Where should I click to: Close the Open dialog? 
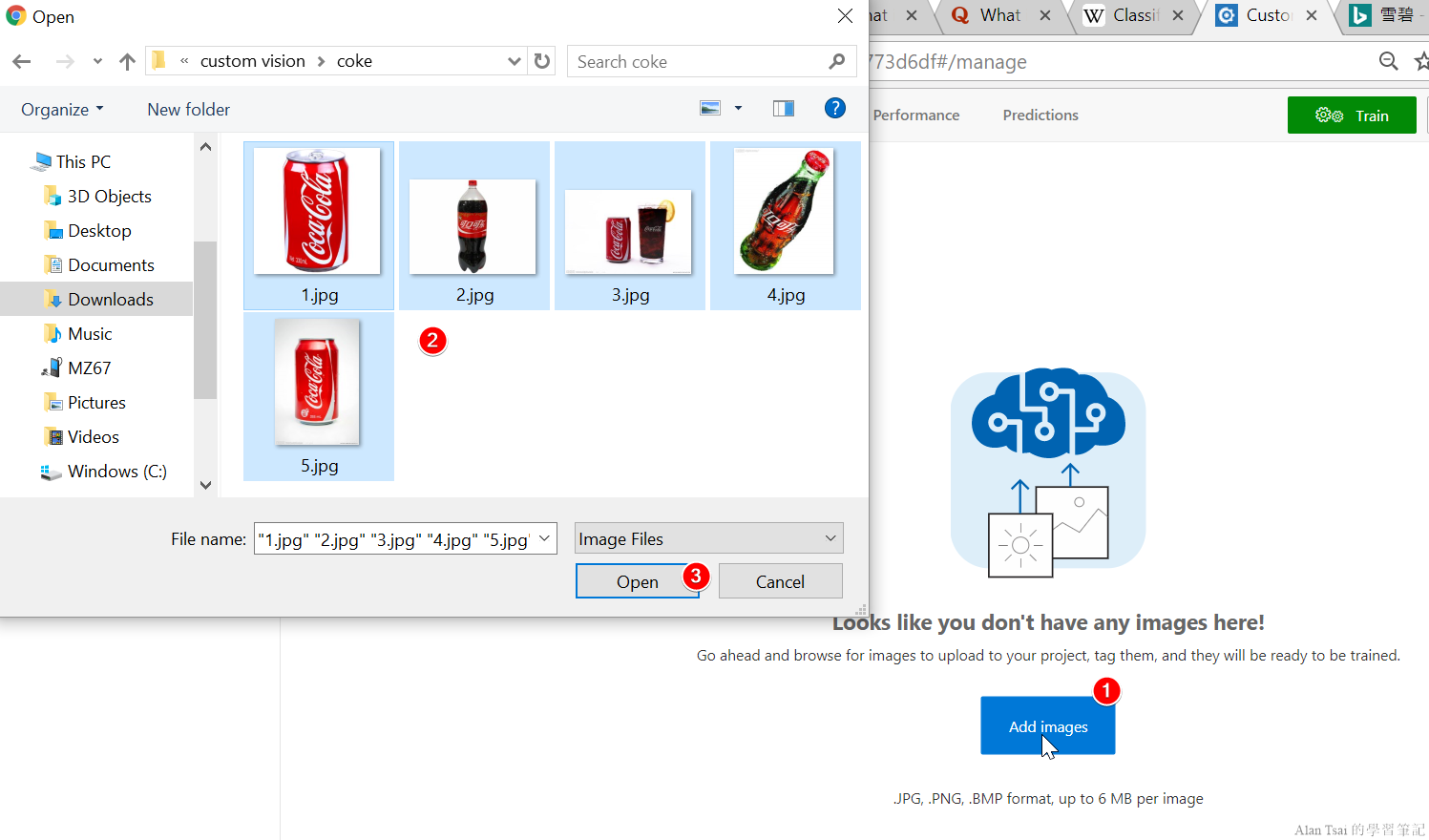pos(845,16)
